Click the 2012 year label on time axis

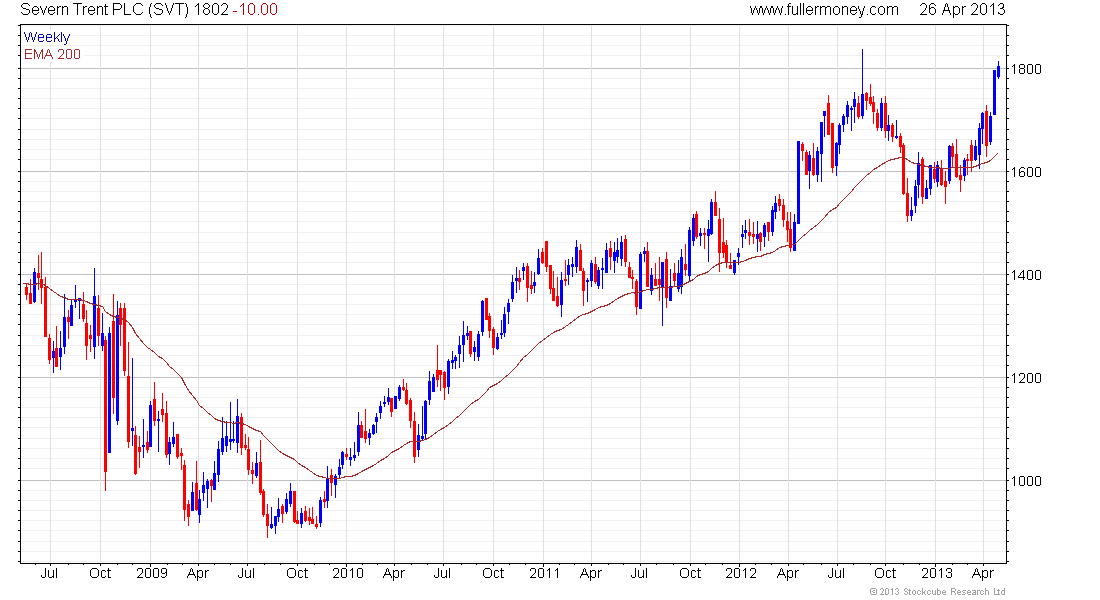coord(741,573)
